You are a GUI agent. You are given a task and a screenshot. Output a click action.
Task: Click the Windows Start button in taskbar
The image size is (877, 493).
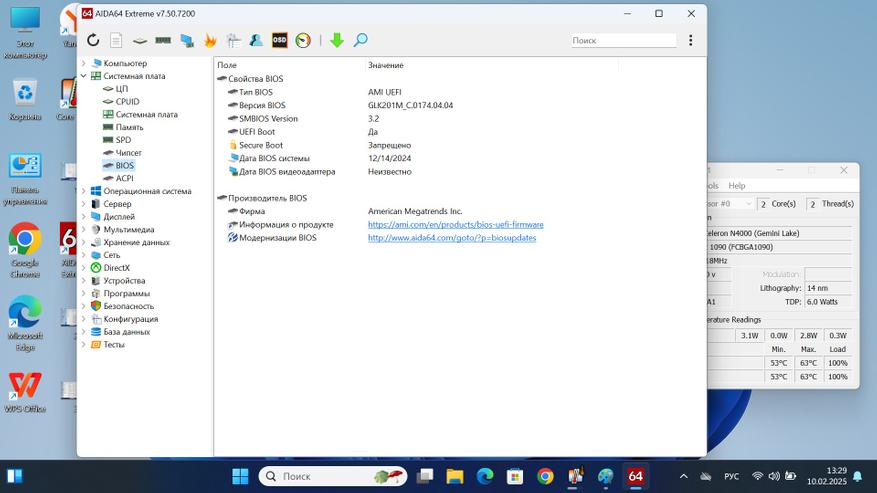(241, 476)
